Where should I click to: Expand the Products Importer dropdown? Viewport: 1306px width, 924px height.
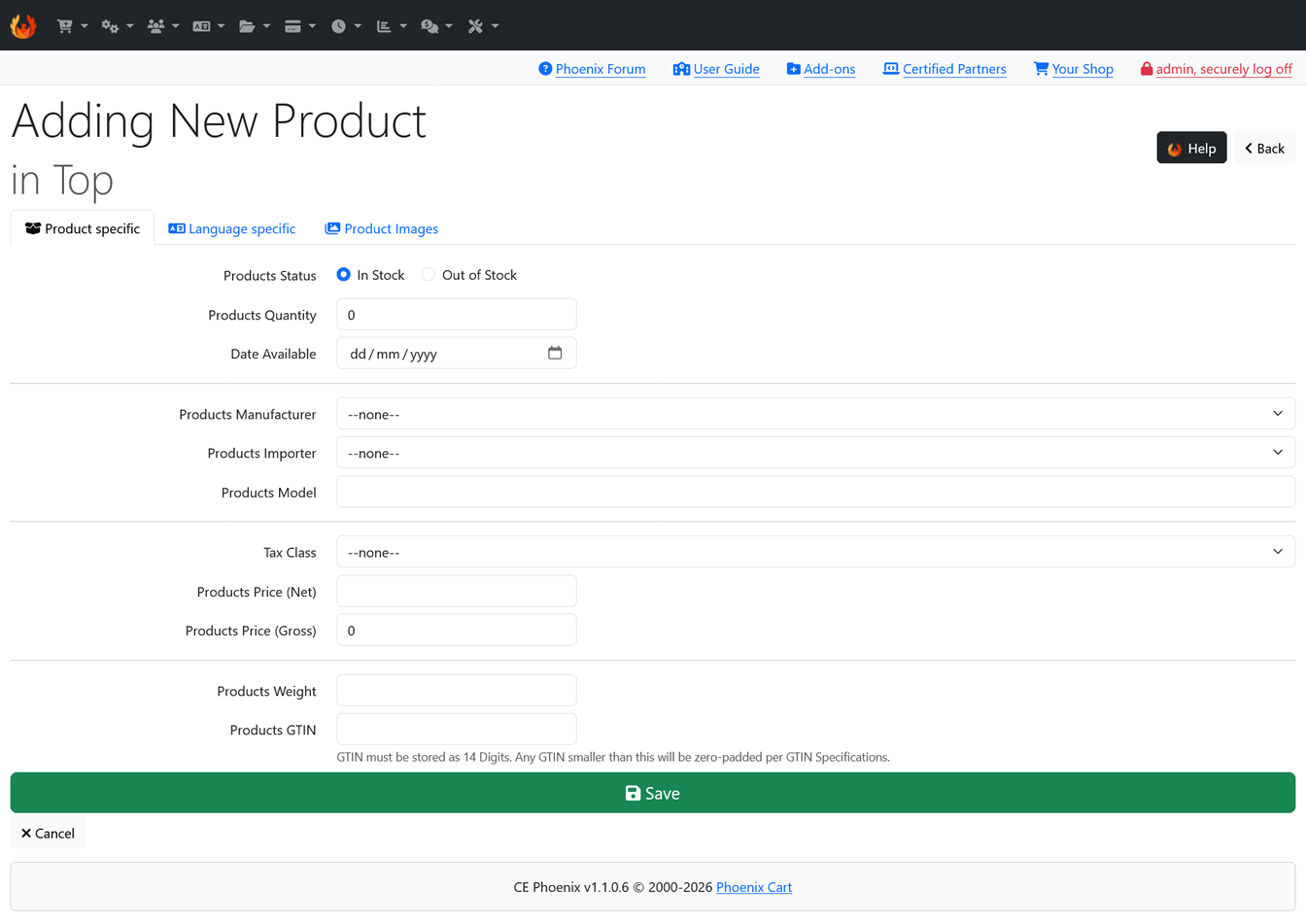pos(816,453)
